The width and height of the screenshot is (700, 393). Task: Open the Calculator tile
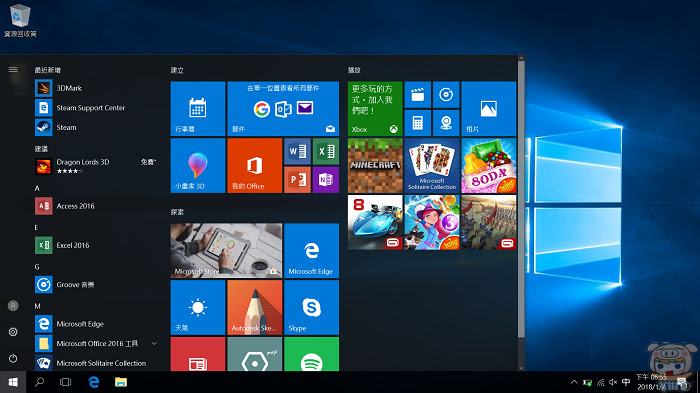[418, 123]
